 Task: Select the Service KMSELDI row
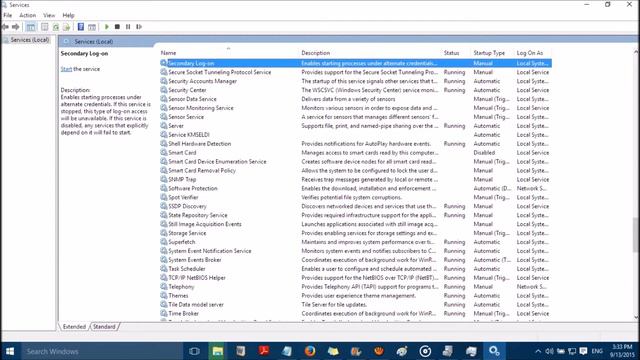click(355, 135)
